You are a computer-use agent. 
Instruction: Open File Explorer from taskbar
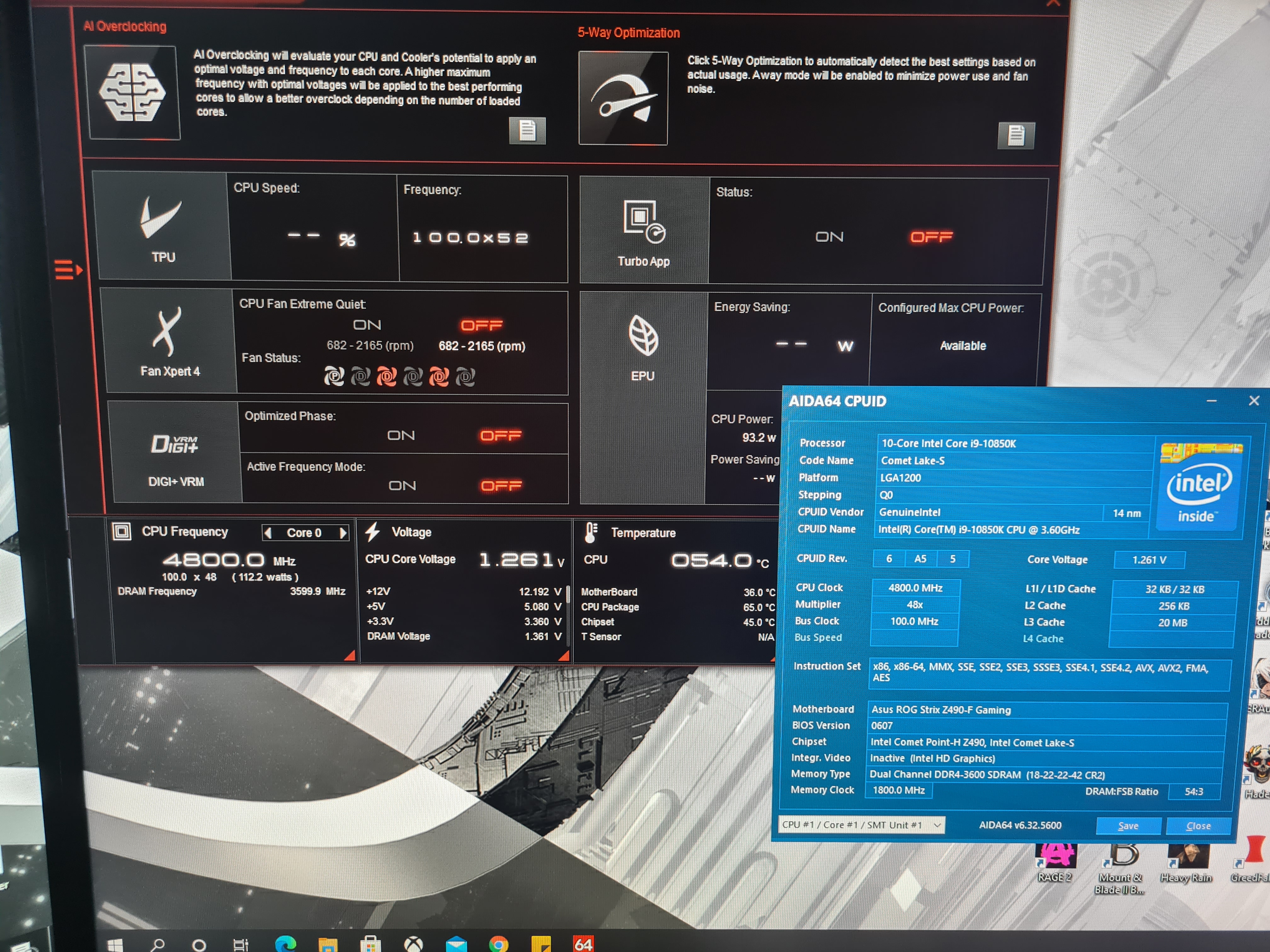tap(328, 944)
